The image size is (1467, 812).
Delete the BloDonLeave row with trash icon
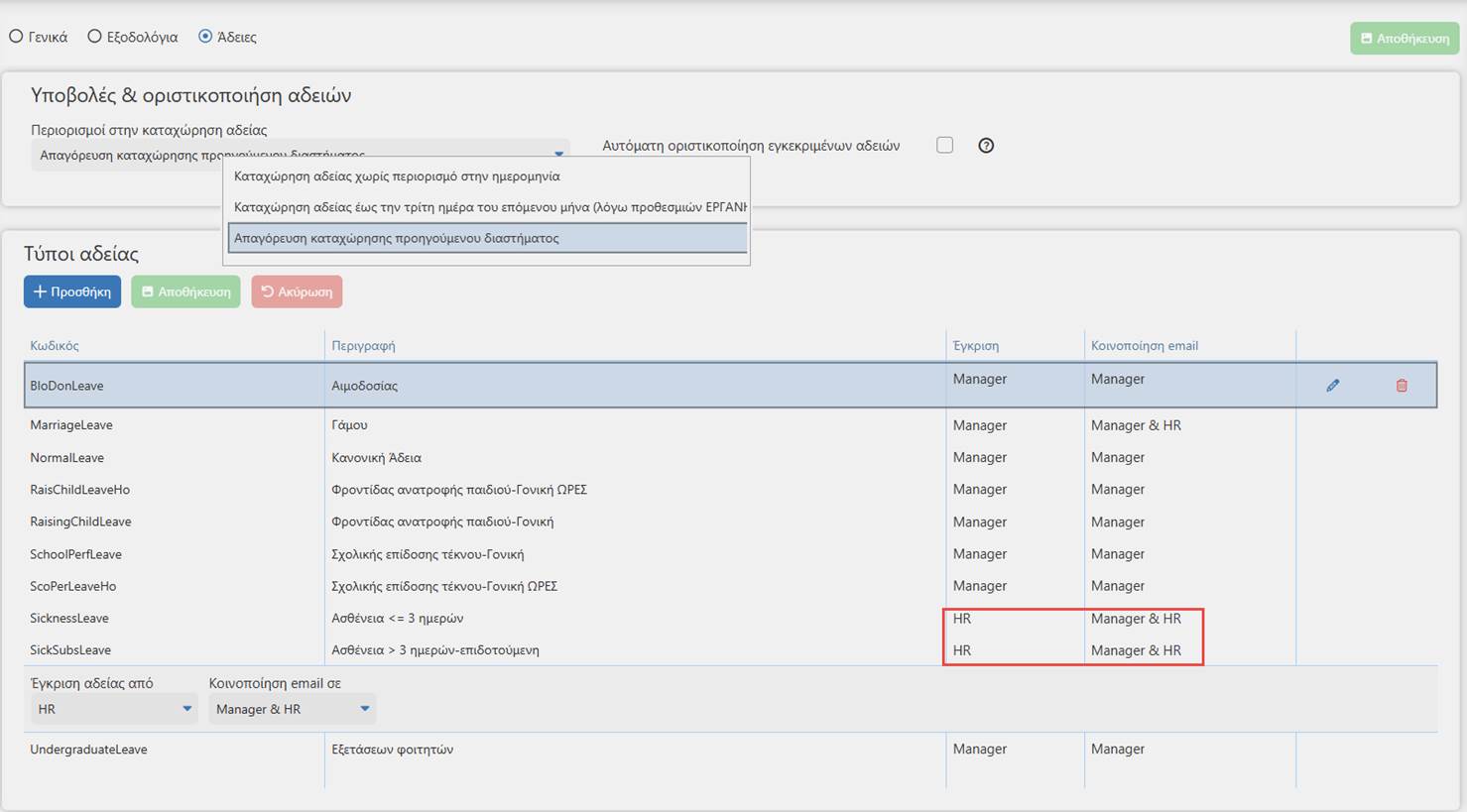coord(1402,385)
